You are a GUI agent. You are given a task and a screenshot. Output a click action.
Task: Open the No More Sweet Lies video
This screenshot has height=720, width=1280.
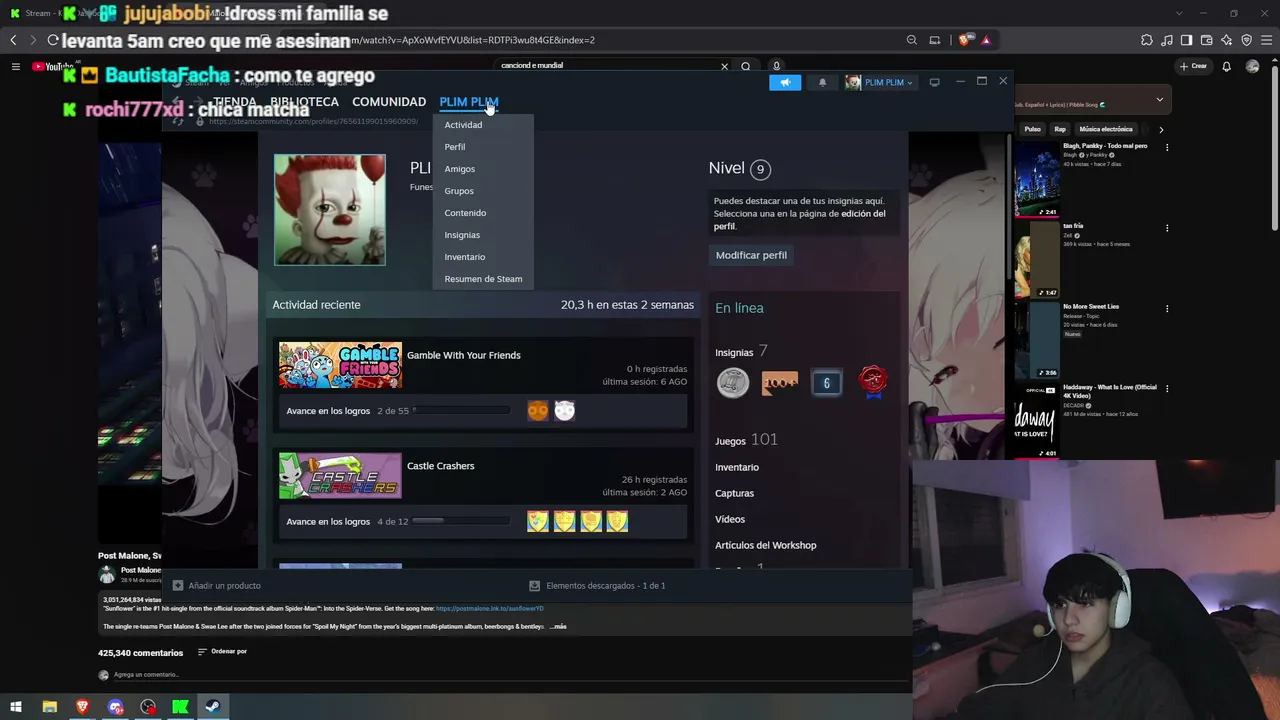pos(1091,306)
